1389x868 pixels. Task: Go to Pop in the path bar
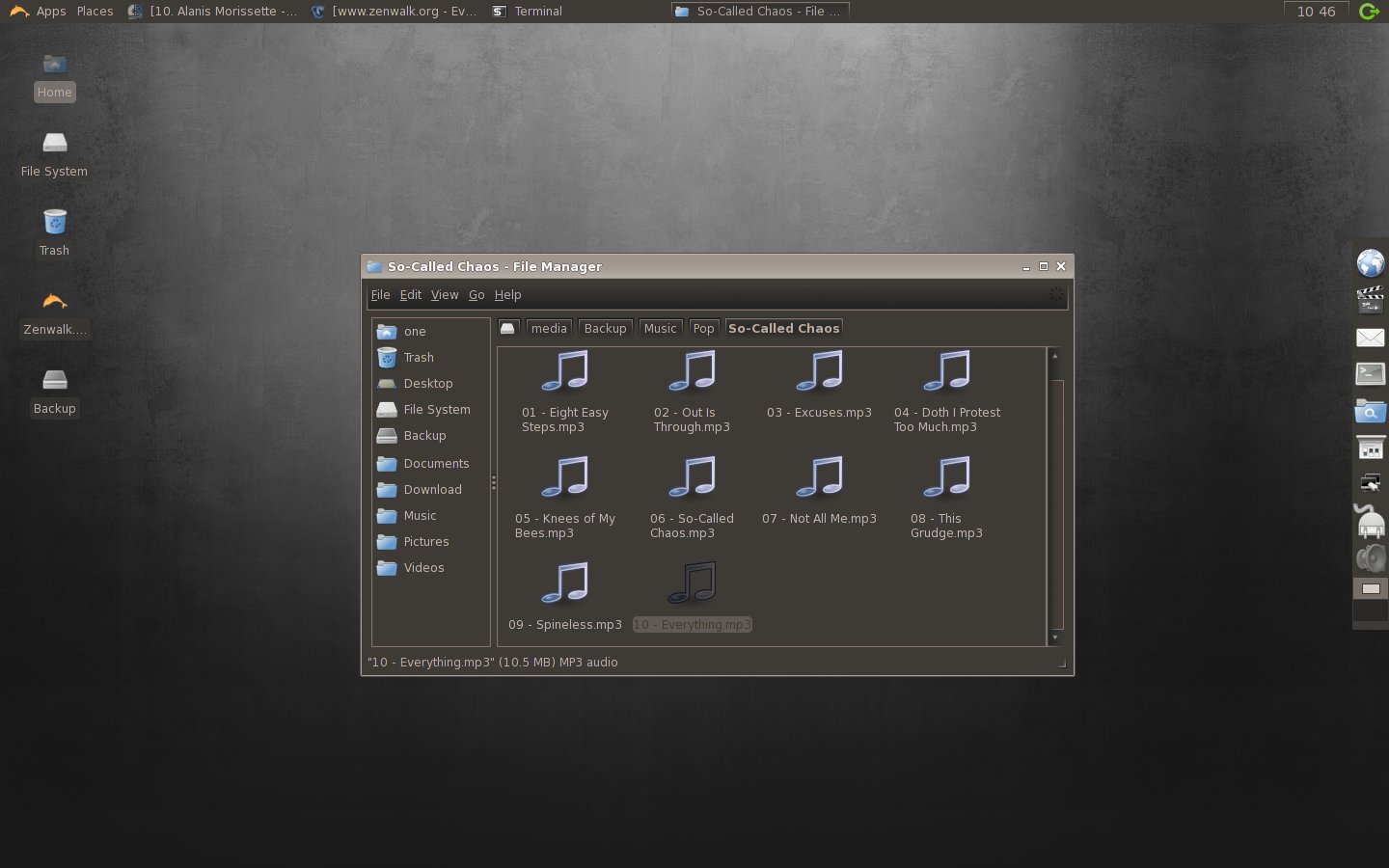pyautogui.click(x=704, y=328)
